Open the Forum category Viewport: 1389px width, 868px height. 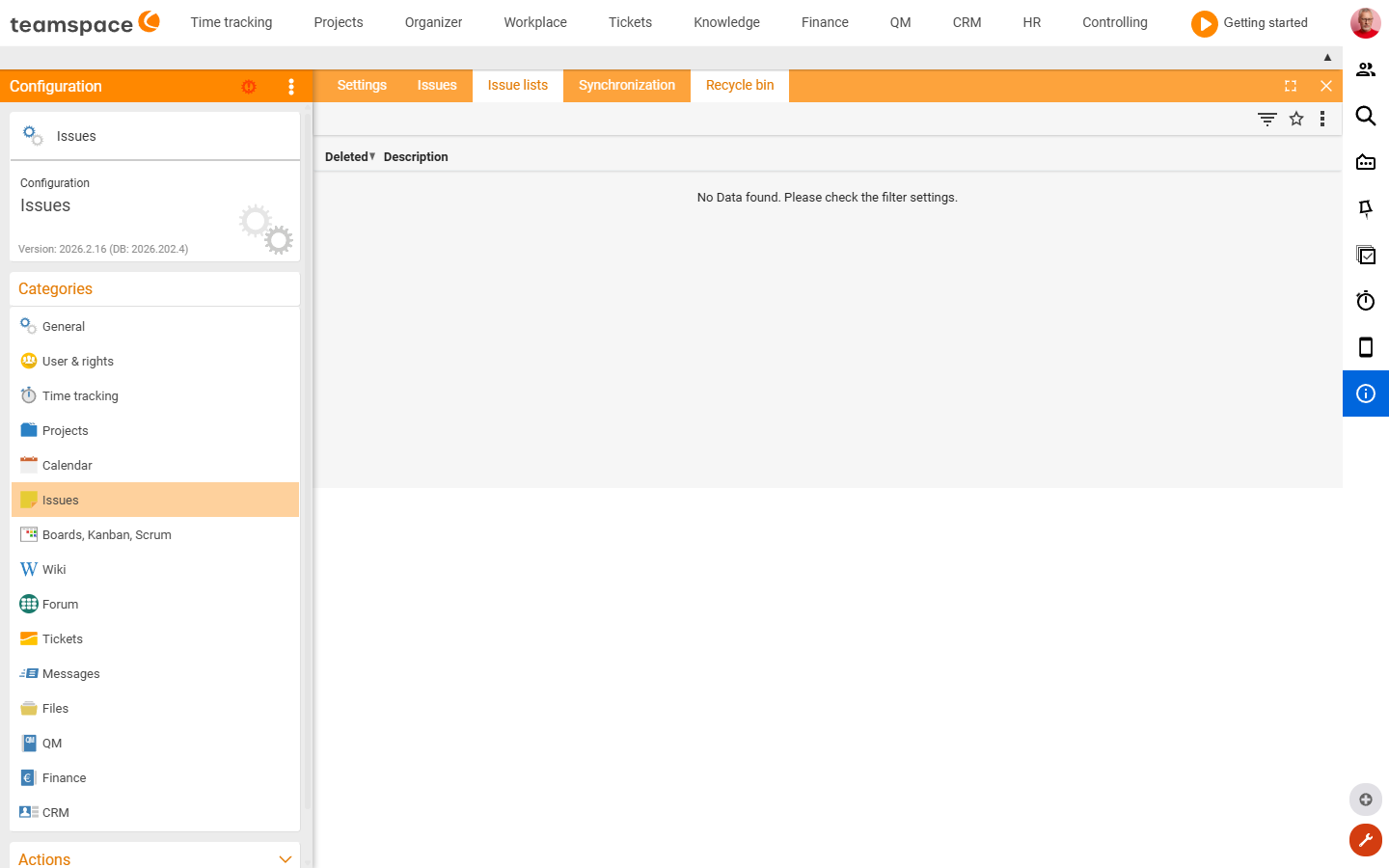click(x=154, y=605)
